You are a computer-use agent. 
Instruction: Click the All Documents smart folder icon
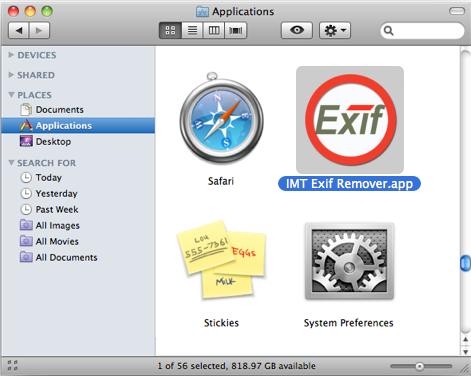tap(26, 257)
